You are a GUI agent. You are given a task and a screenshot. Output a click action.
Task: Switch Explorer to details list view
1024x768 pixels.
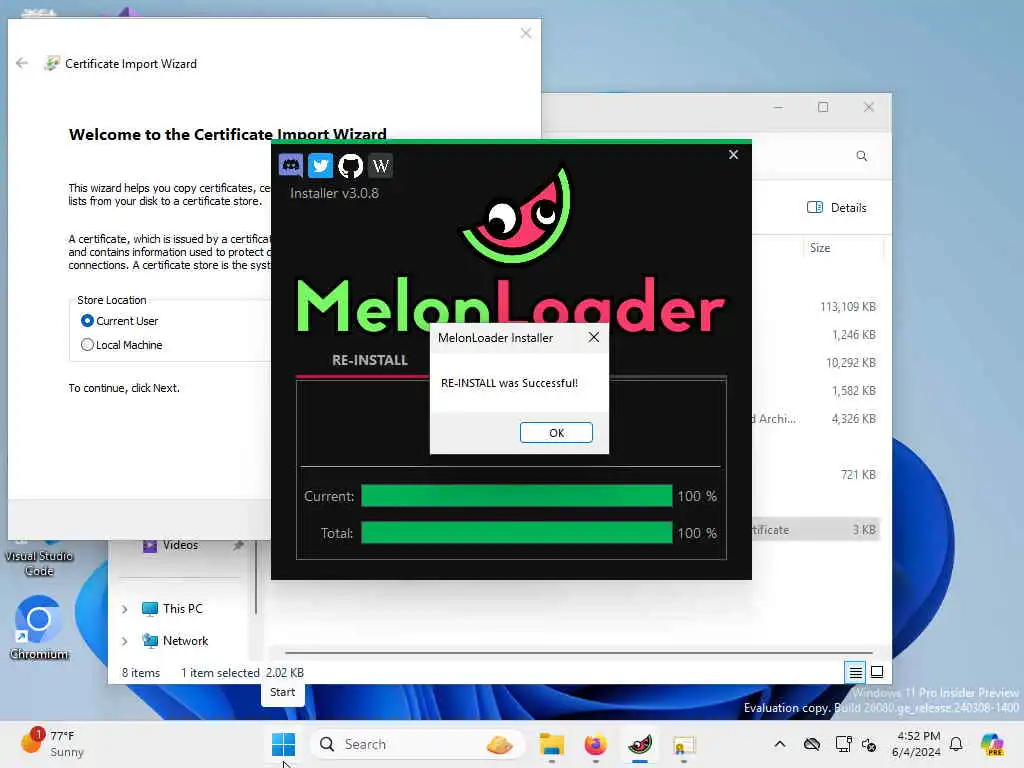point(855,671)
